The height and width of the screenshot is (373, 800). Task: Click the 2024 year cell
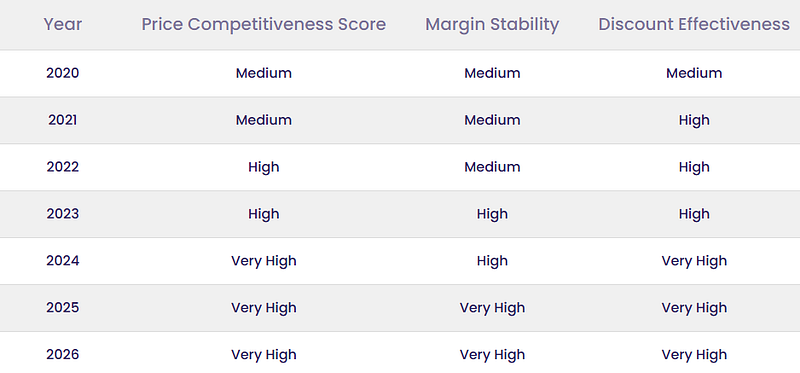tap(62, 261)
